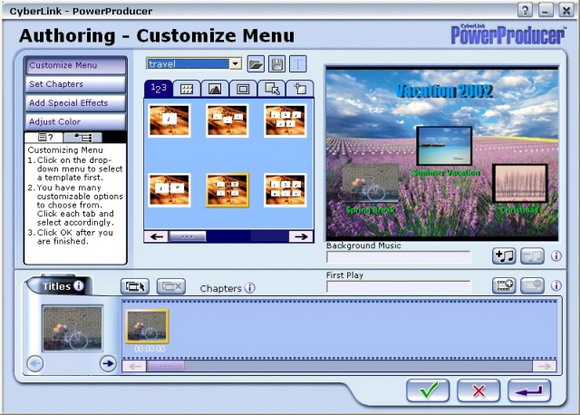This screenshot has width=580, height=415.
Task: Open the template folder icon
Action: coord(256,64)
